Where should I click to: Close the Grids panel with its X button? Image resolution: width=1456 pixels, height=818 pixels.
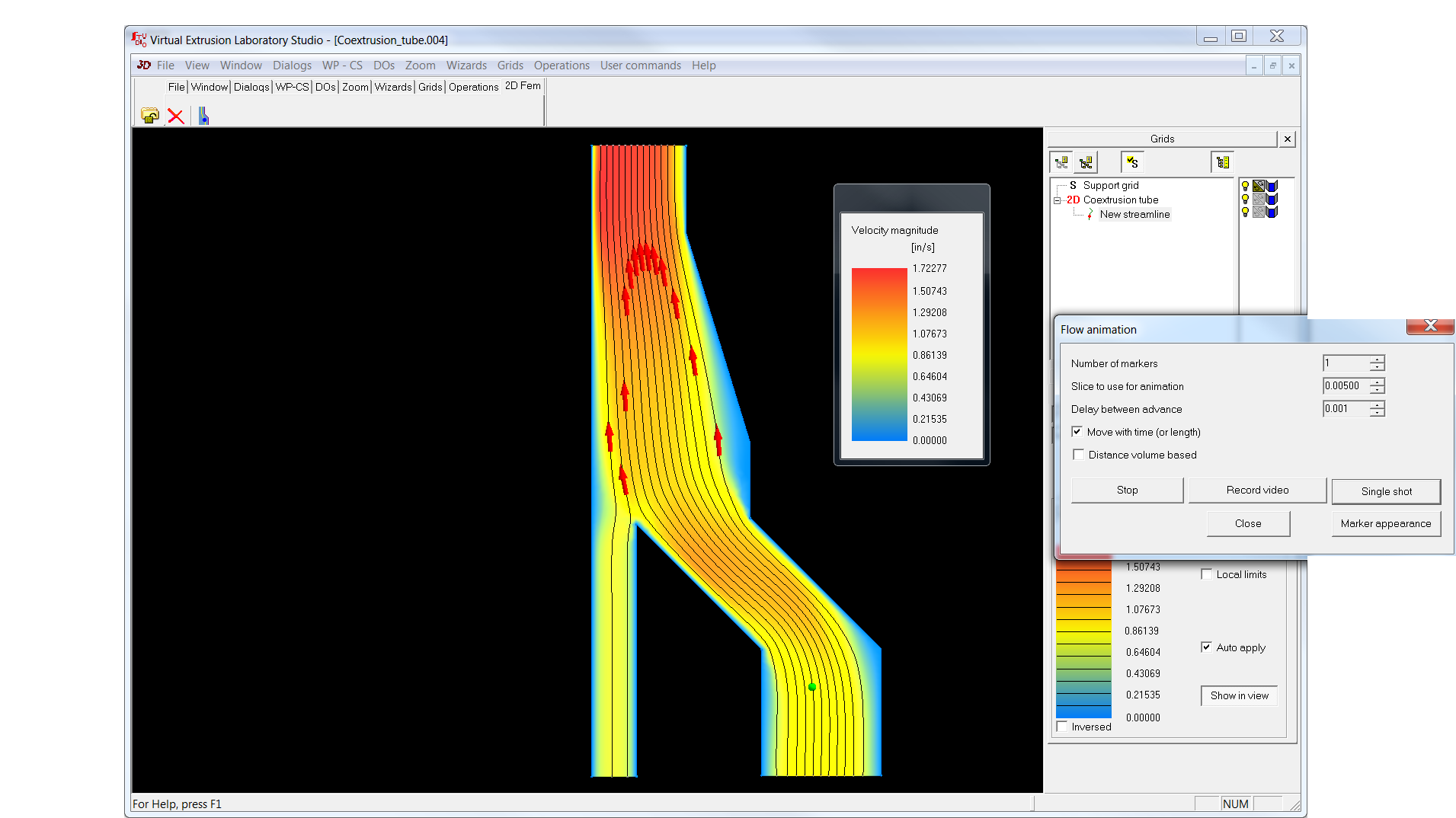coord(1288,139)
